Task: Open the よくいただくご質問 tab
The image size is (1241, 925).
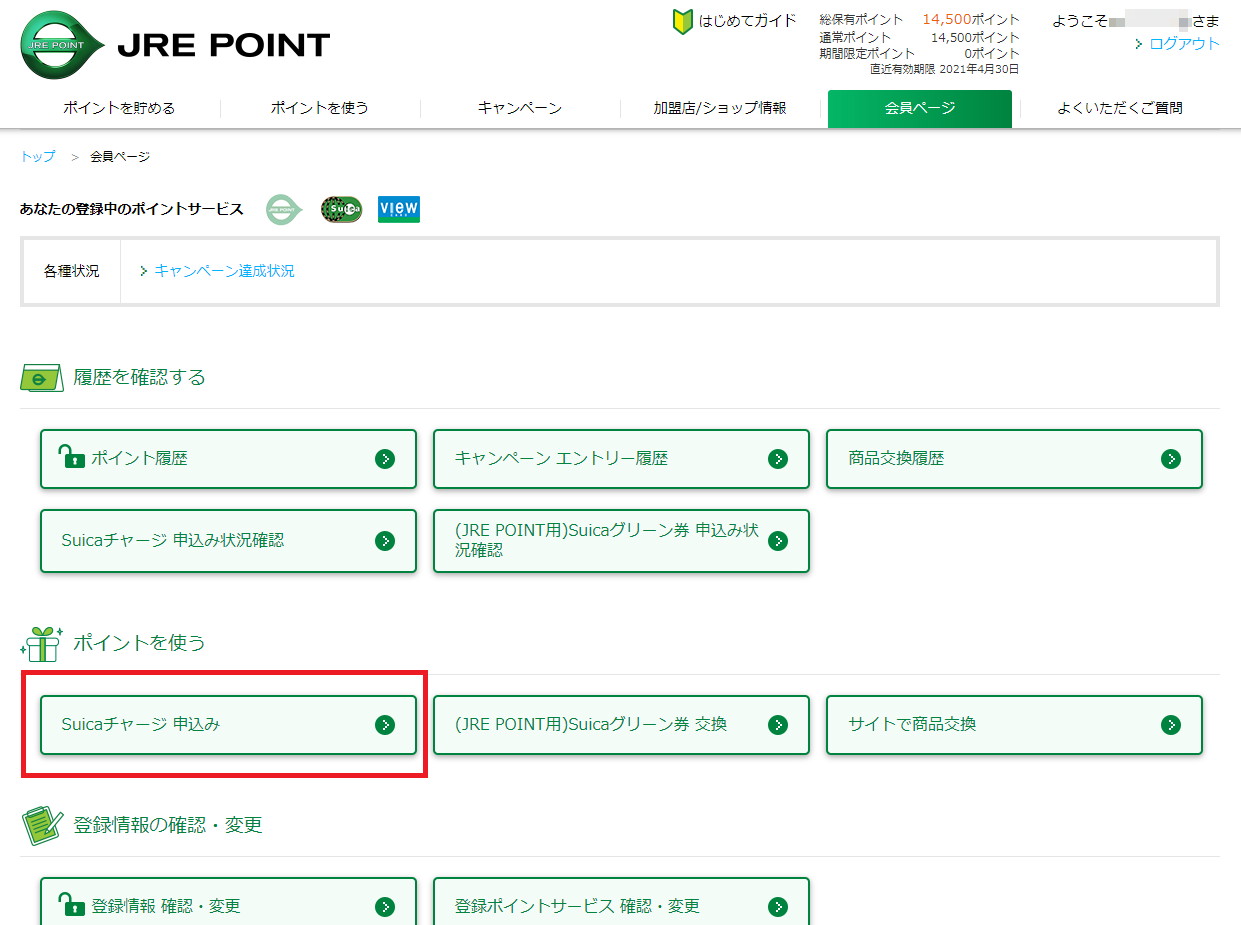Action: pos(1120,108)
